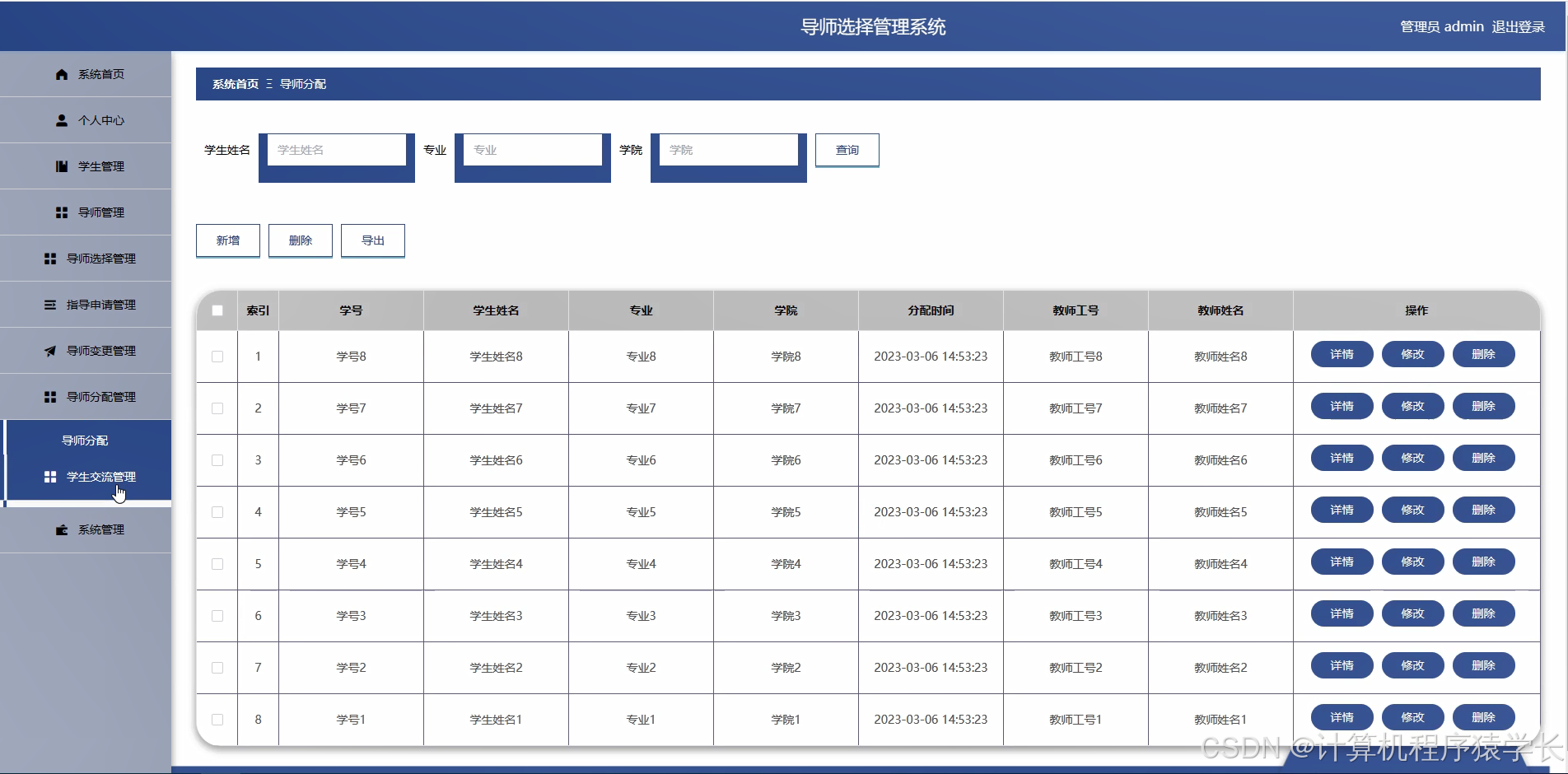
Task: Expand the 学生管理 sidebar menu label
Action: (101, 166)
